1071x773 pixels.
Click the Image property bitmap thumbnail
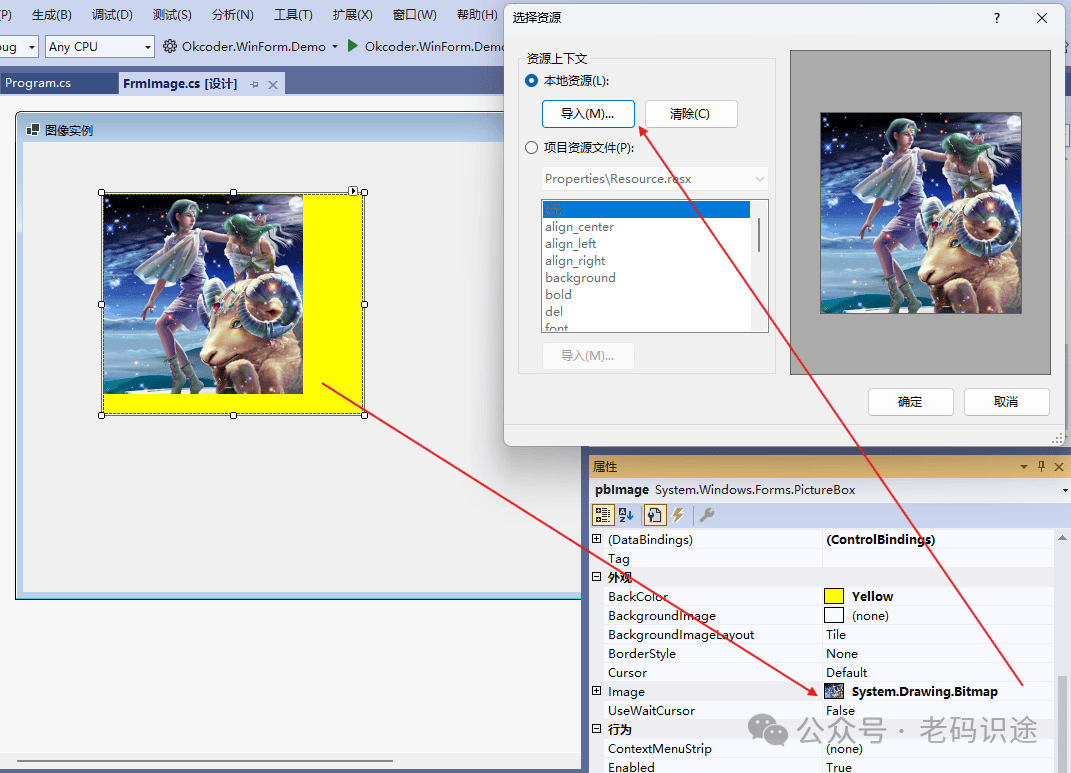point(834,691)
